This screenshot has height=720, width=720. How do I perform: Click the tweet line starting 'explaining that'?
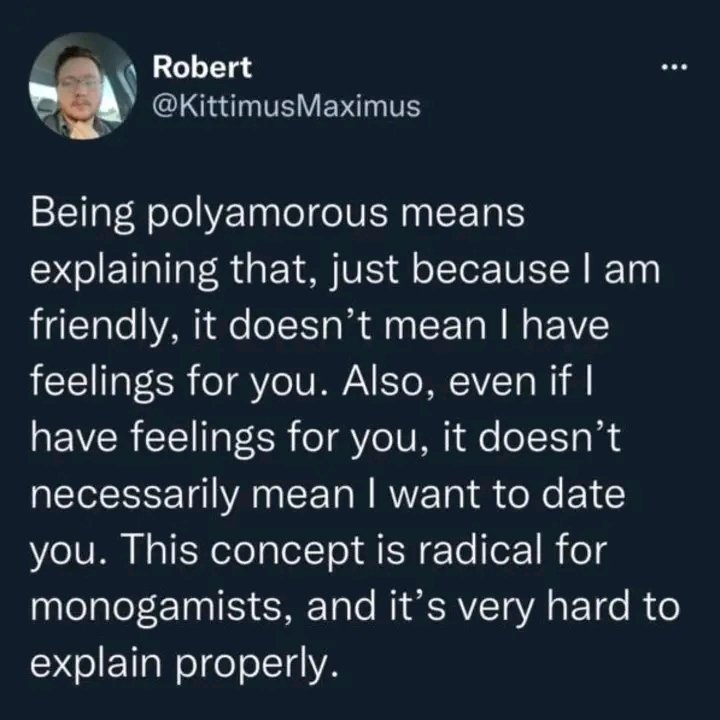tap(345, 270)
